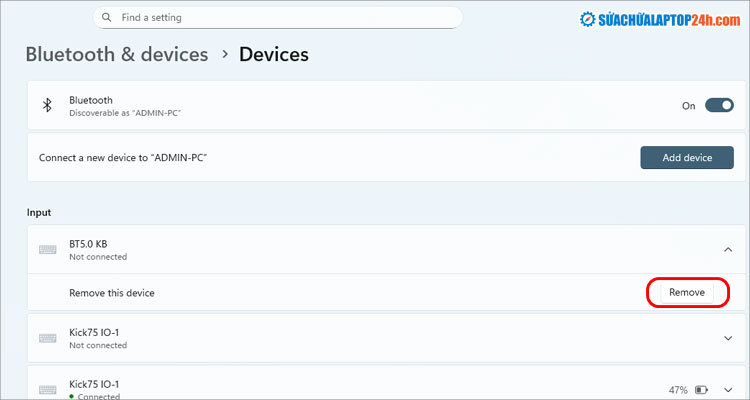750x400 pixels.
Task: Select the BT5.0 KB device name
Action: point(90,244)
